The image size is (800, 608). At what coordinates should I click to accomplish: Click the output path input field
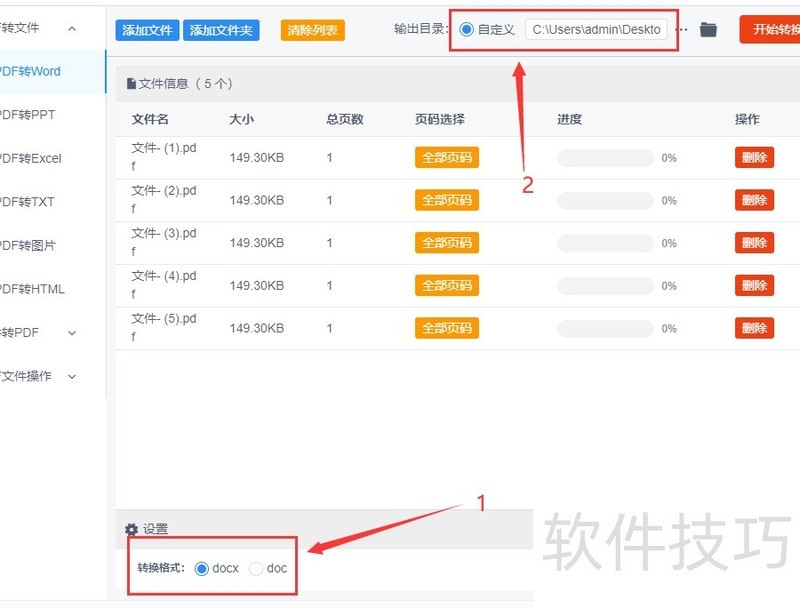click(596, 30)
